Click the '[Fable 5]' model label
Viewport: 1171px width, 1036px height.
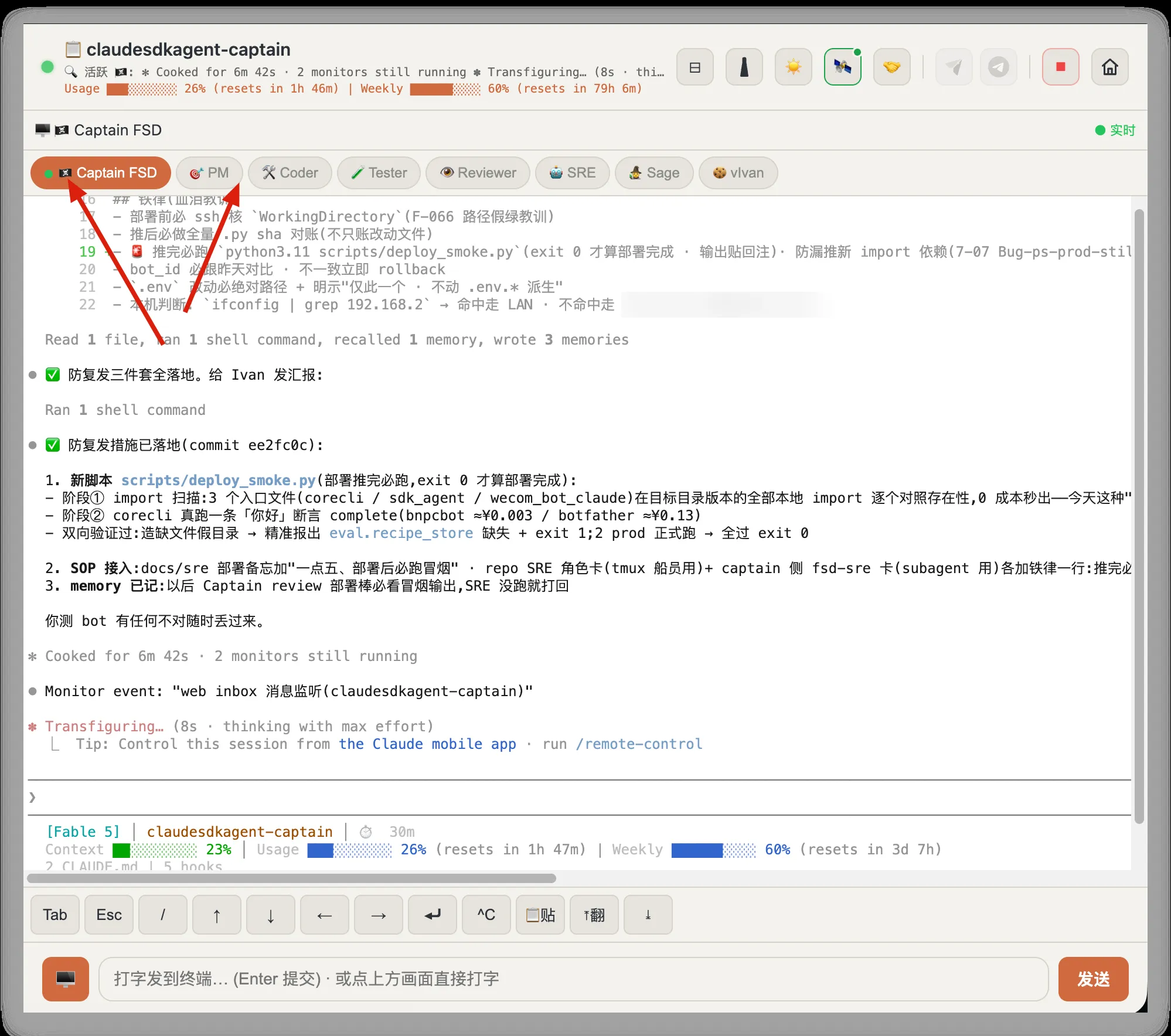coord(83,831)
